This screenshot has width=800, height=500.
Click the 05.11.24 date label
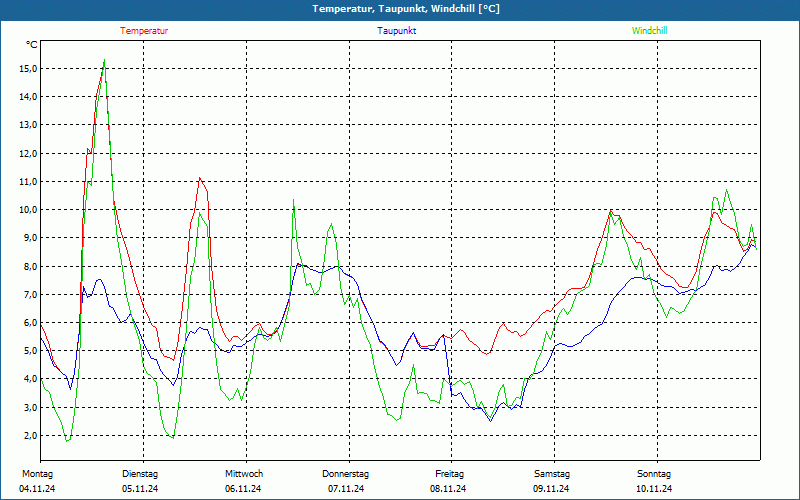[140, 489]
